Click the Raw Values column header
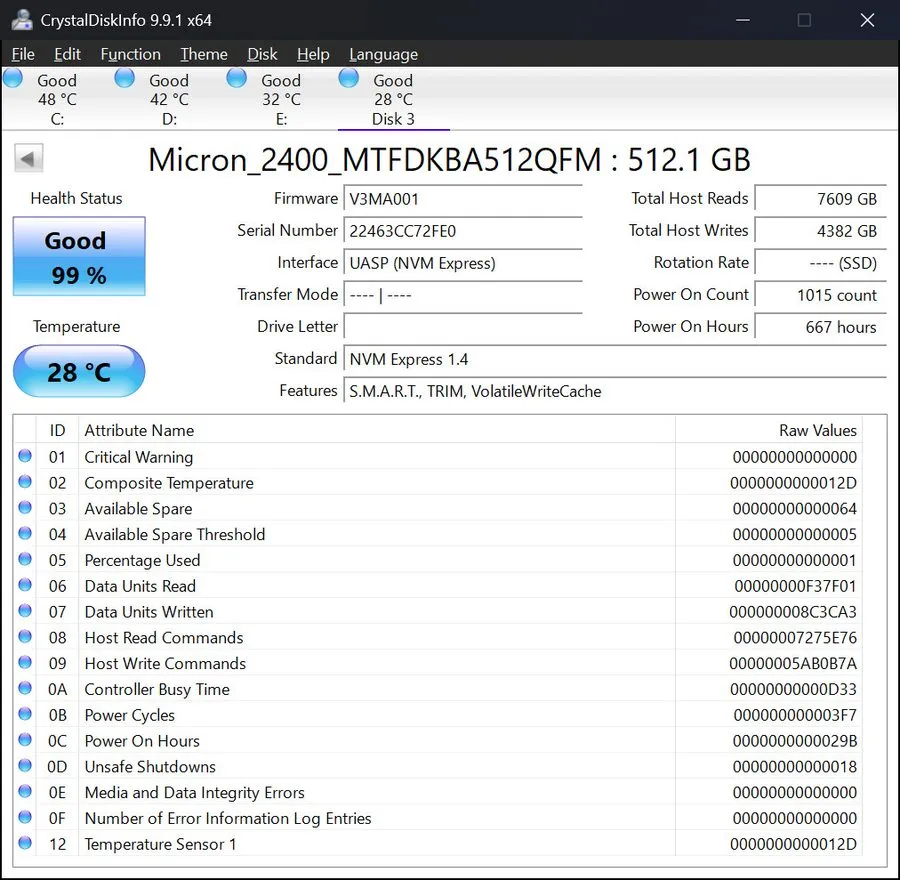Screen dimensions: 900x880 tap(769, 431)
